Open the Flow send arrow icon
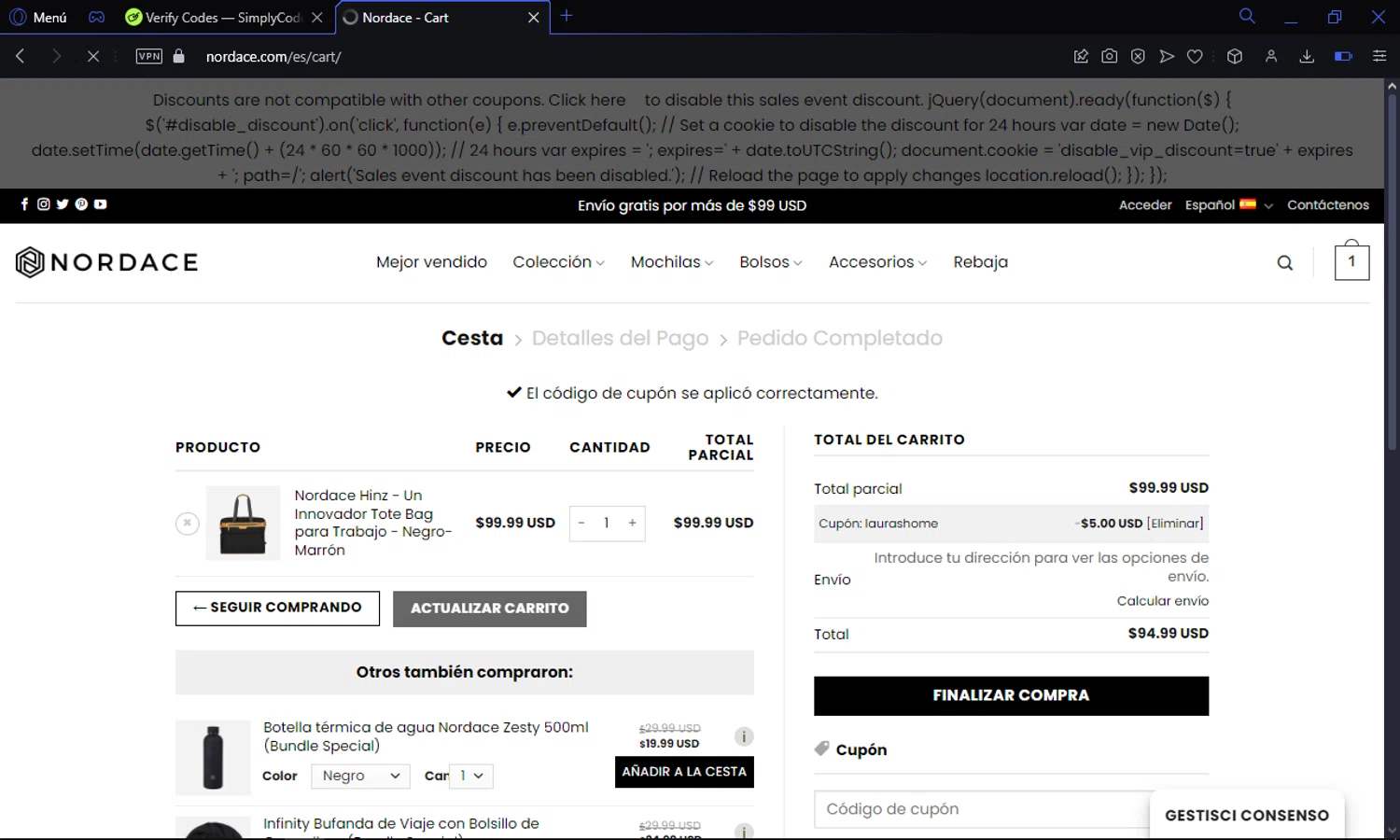 [x=1167, y=56]
